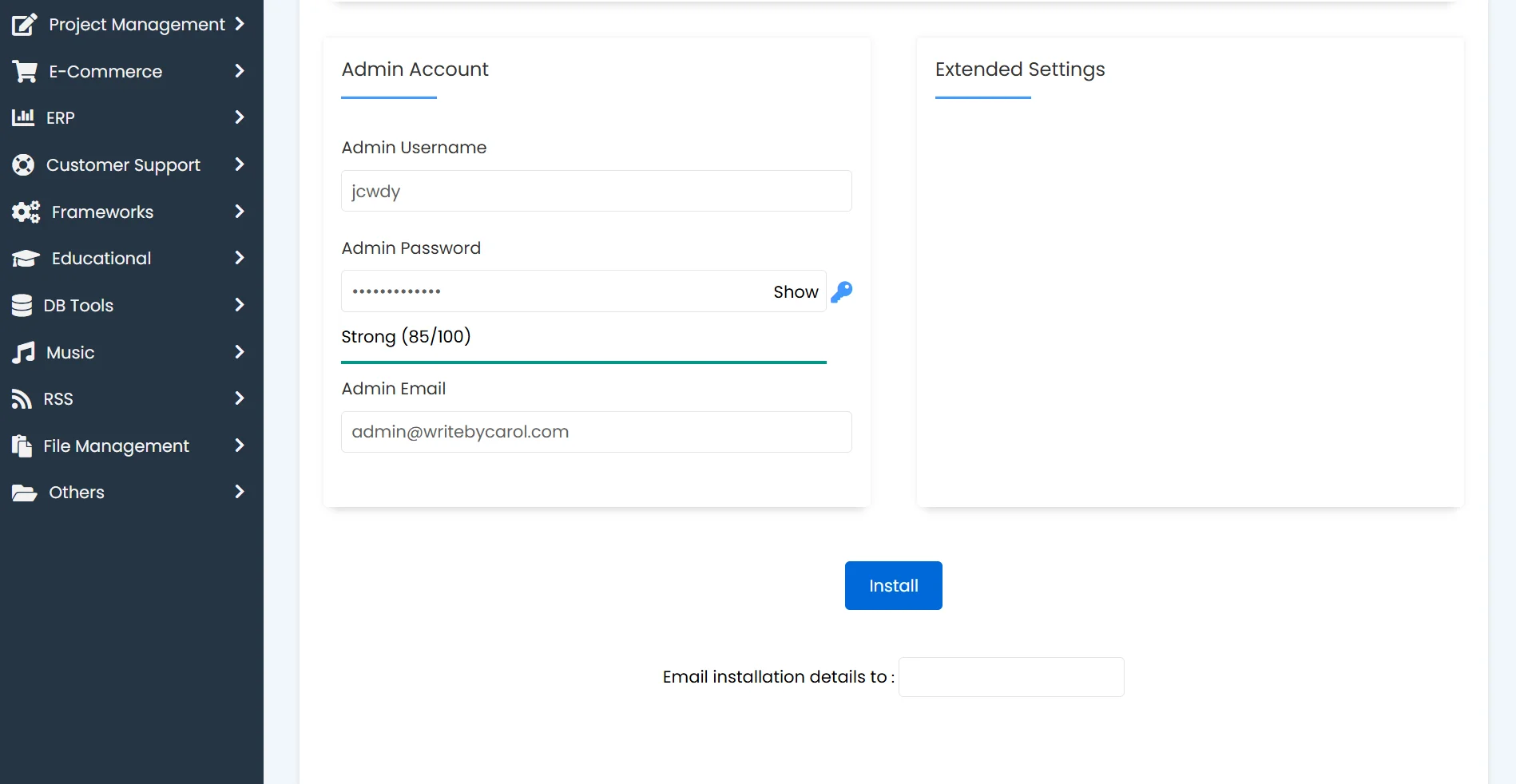This screenshot has height=784, width=1516.
Task: Expand the Customer Support chevron
Action: [x=240, y=164]
